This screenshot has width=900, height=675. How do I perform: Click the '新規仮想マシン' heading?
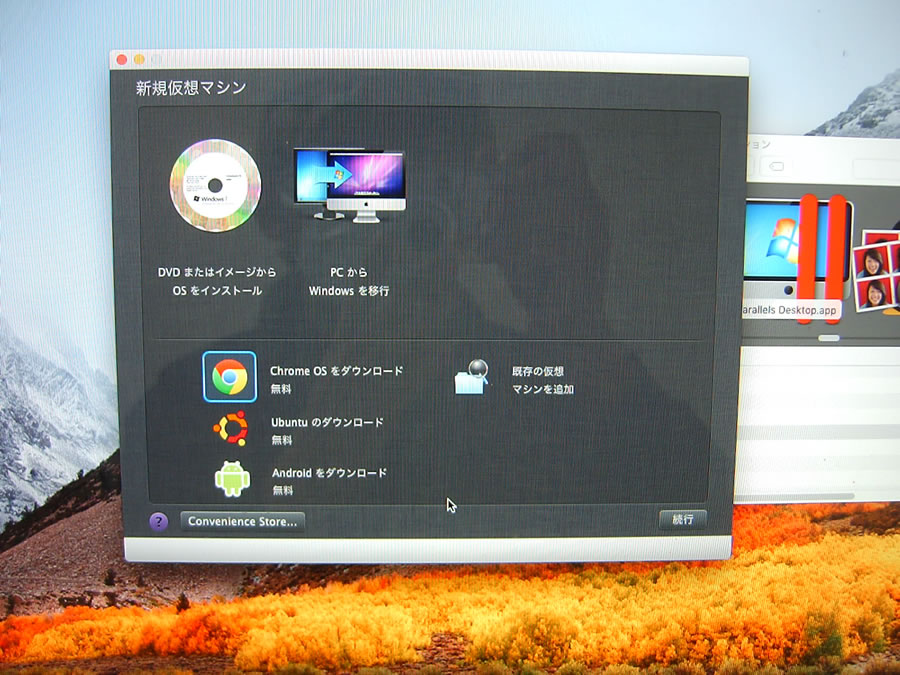pos(191,87)
